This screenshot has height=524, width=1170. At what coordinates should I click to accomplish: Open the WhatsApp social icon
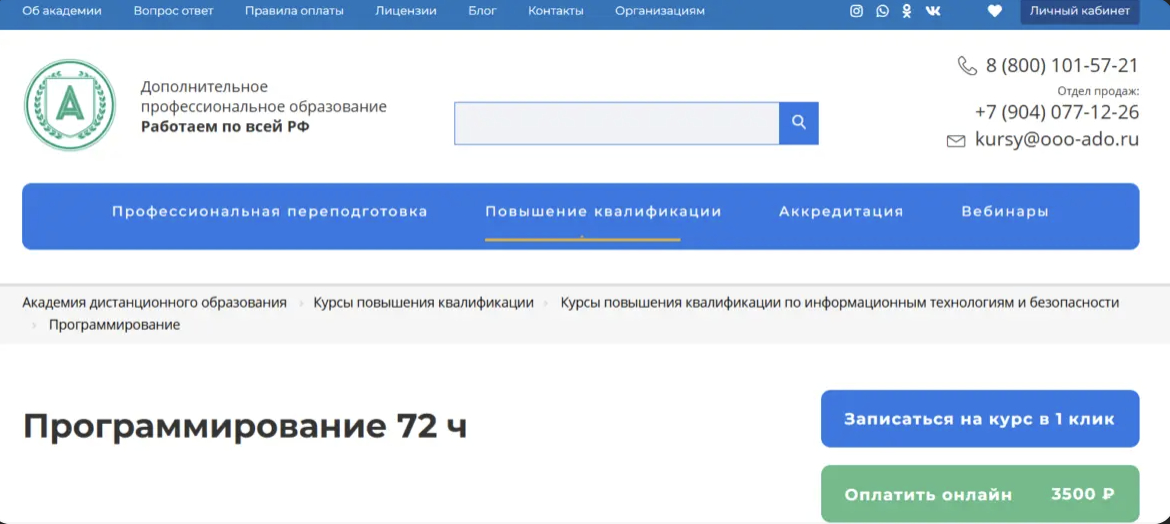(x=883, y=11)
